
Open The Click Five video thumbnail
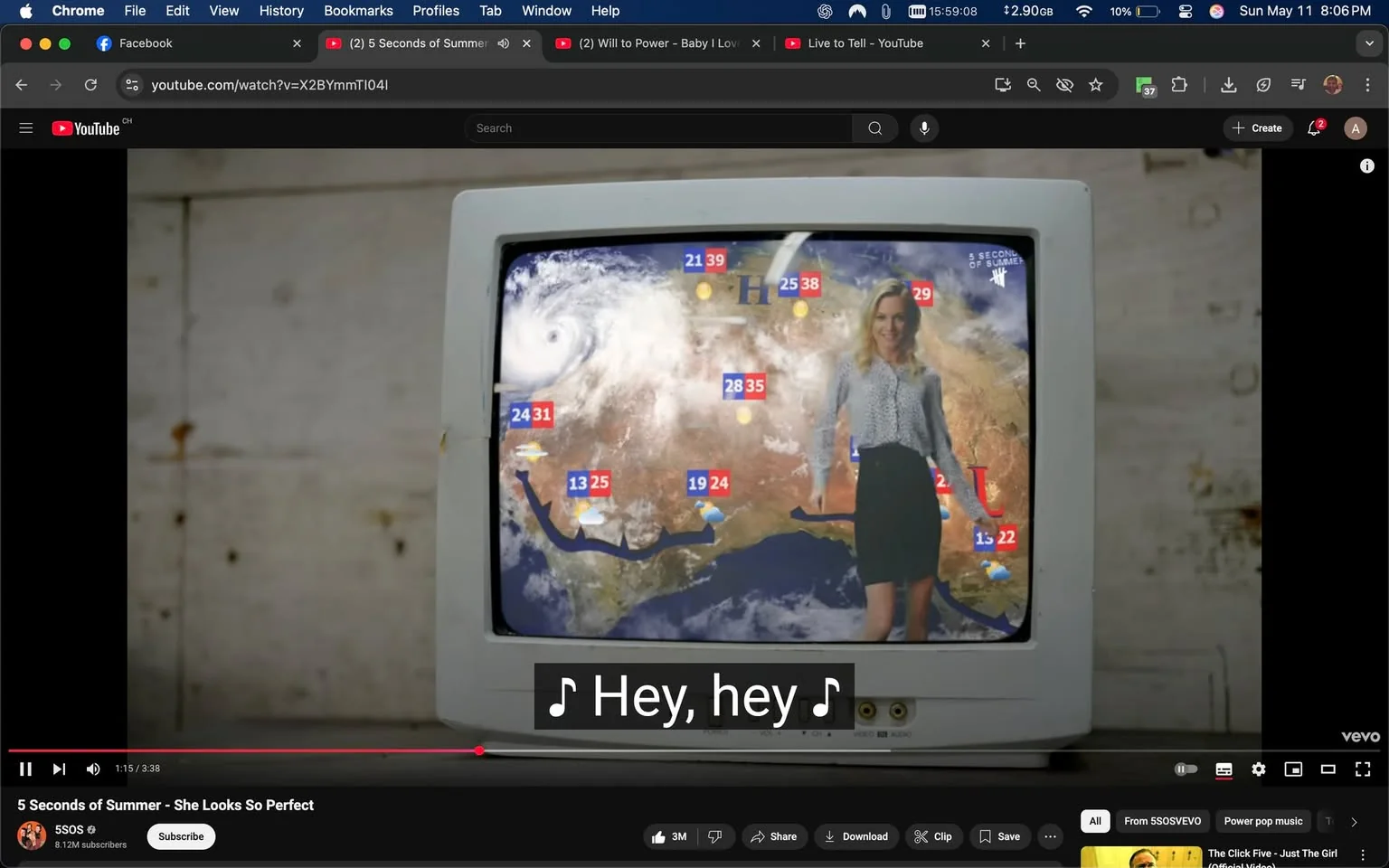[1141, 857]
